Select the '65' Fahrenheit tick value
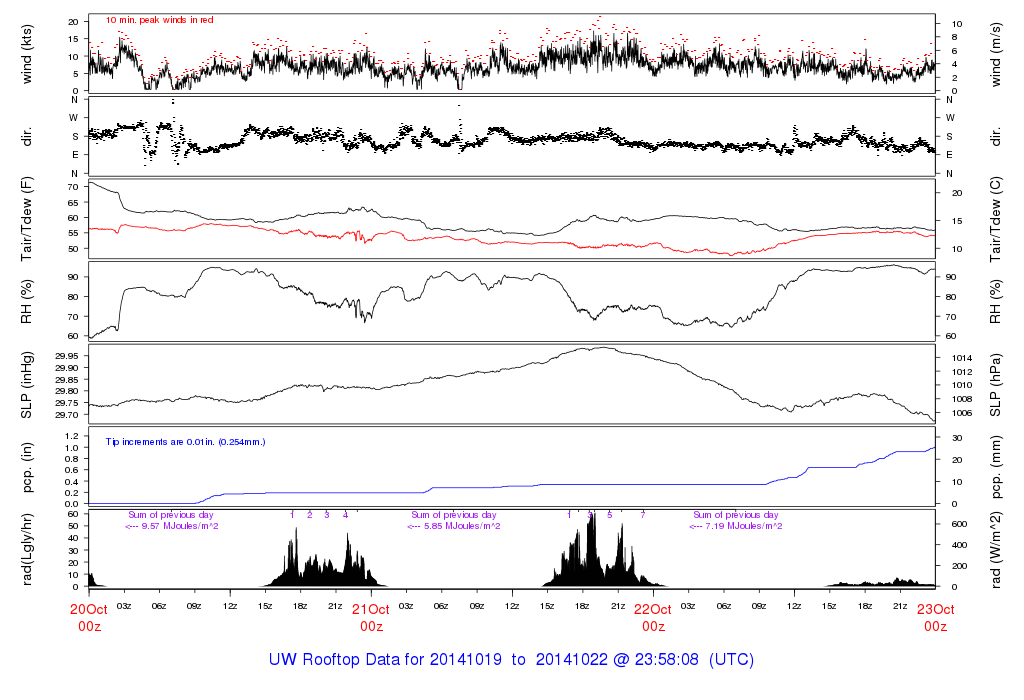This screenshot has width=1024, height=700. click(73, 202)
